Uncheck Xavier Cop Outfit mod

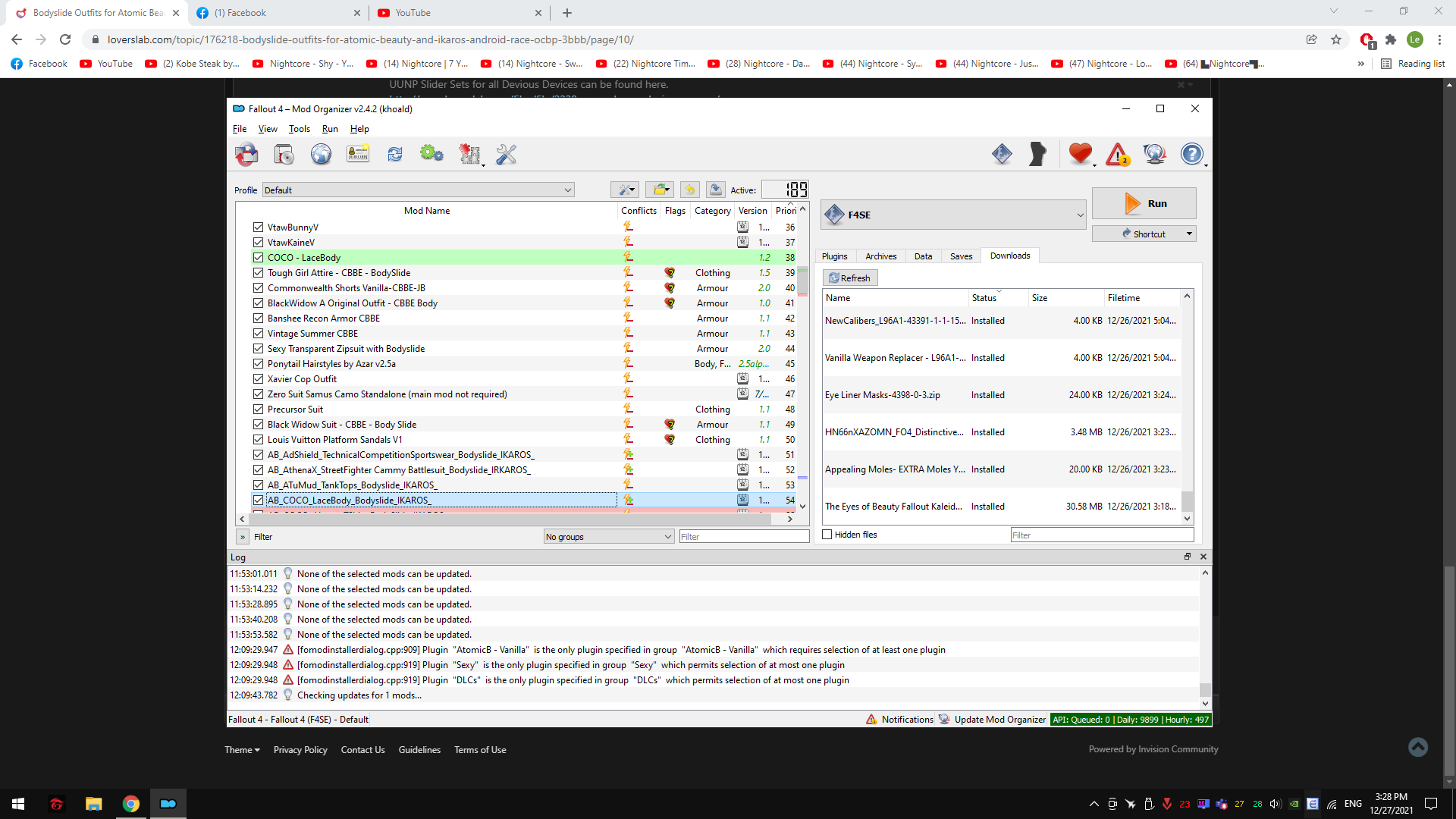pyautogui.click(x=258, y=379)
